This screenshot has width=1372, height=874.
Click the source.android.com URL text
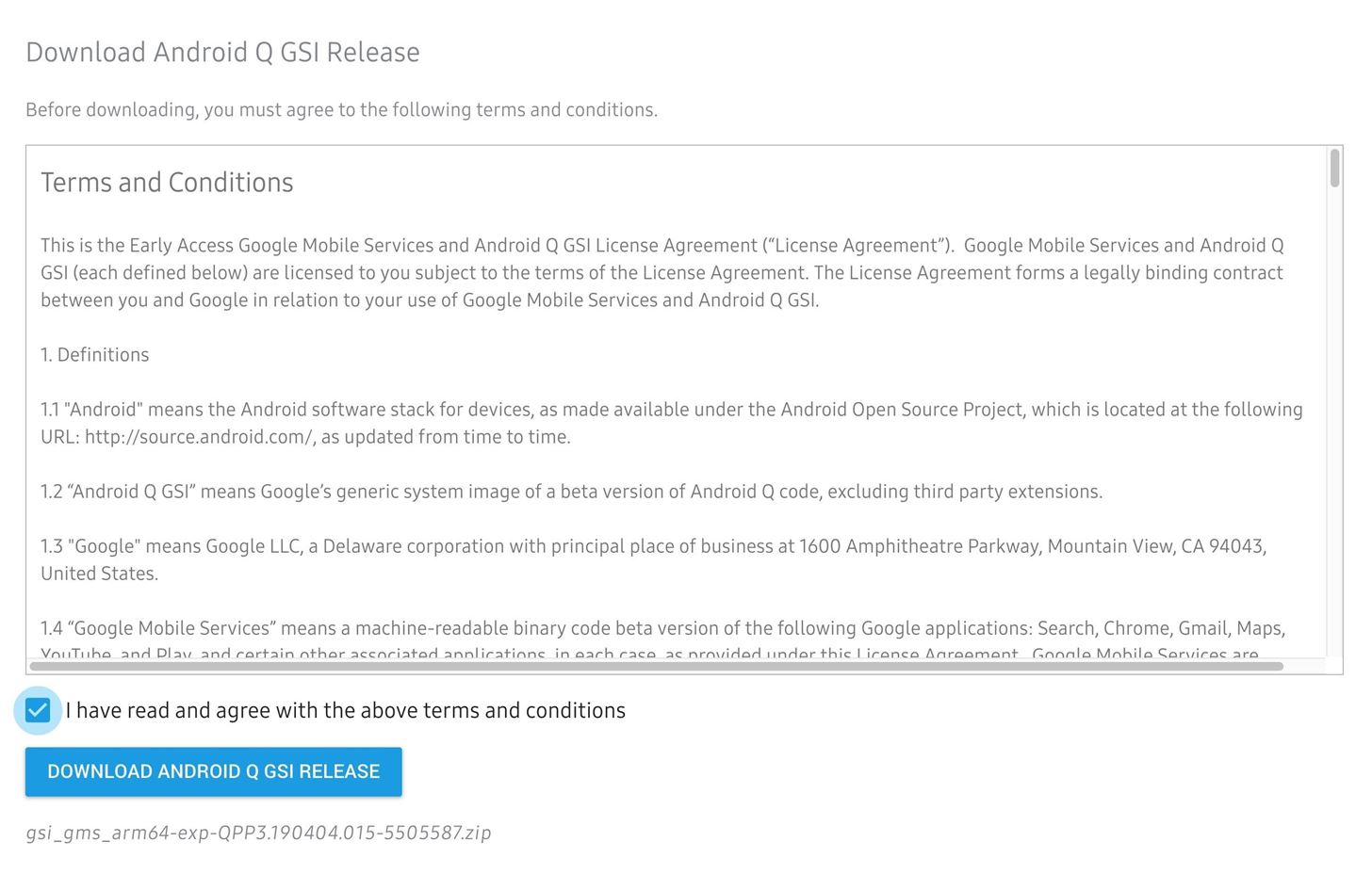199,437
